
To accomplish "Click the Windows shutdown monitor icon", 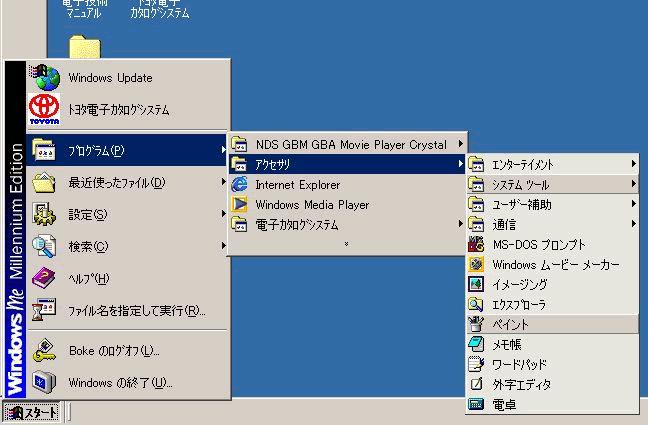I will pyautogui.click(x=44, y=382).
